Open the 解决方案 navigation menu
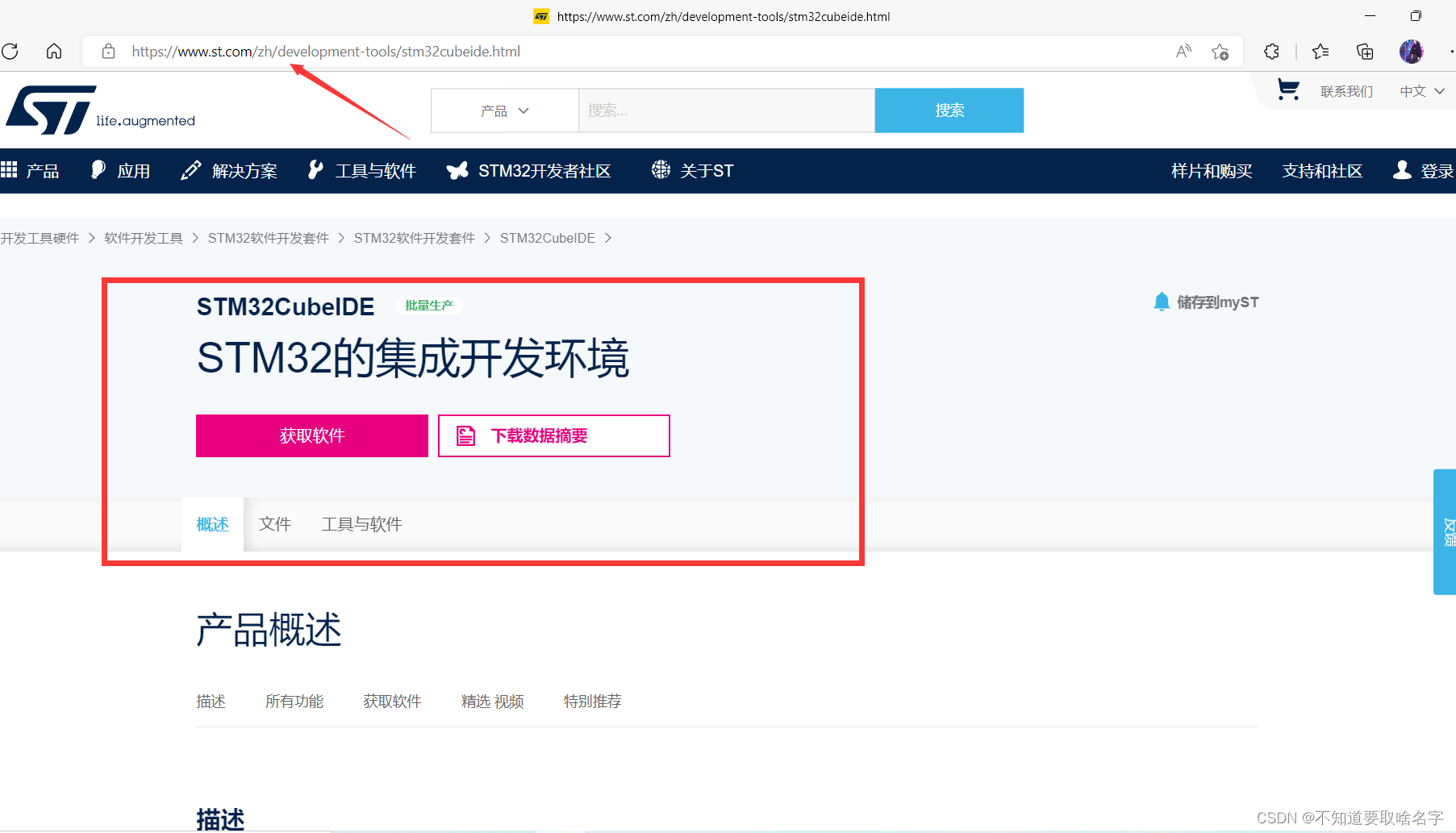 pyautogui.click(x=244, y=171)
